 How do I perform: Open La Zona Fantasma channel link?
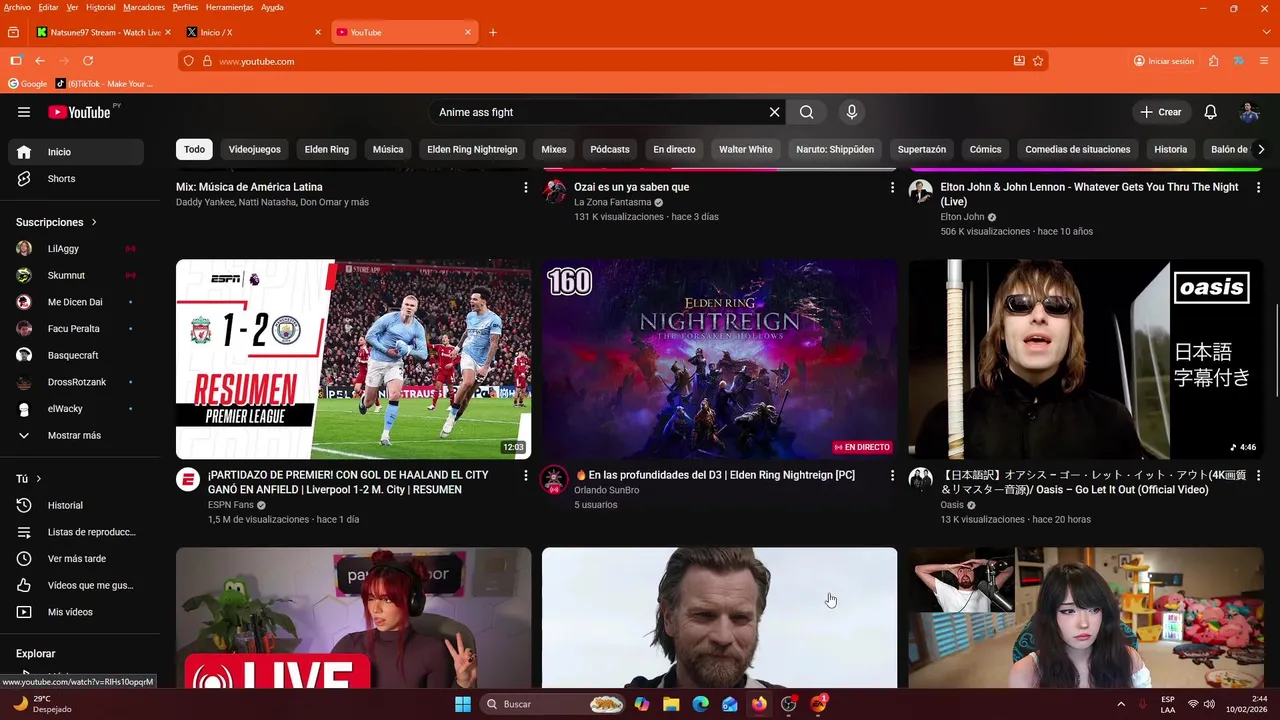click(612, 202)
